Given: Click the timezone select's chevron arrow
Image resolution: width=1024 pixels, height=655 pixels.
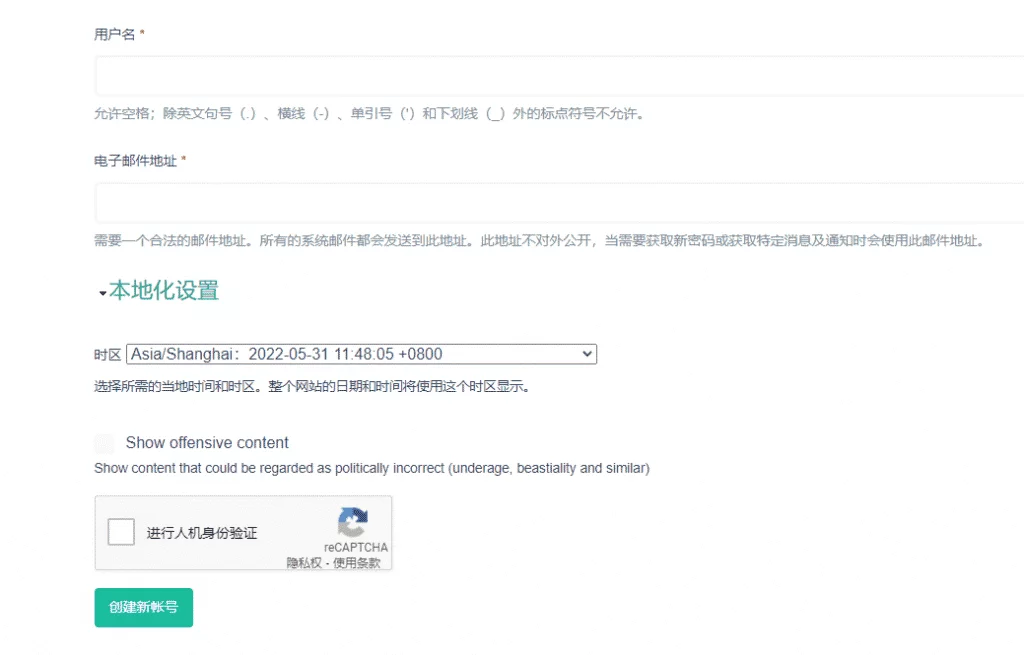Looking at the screenshot, I should [586, 354].
